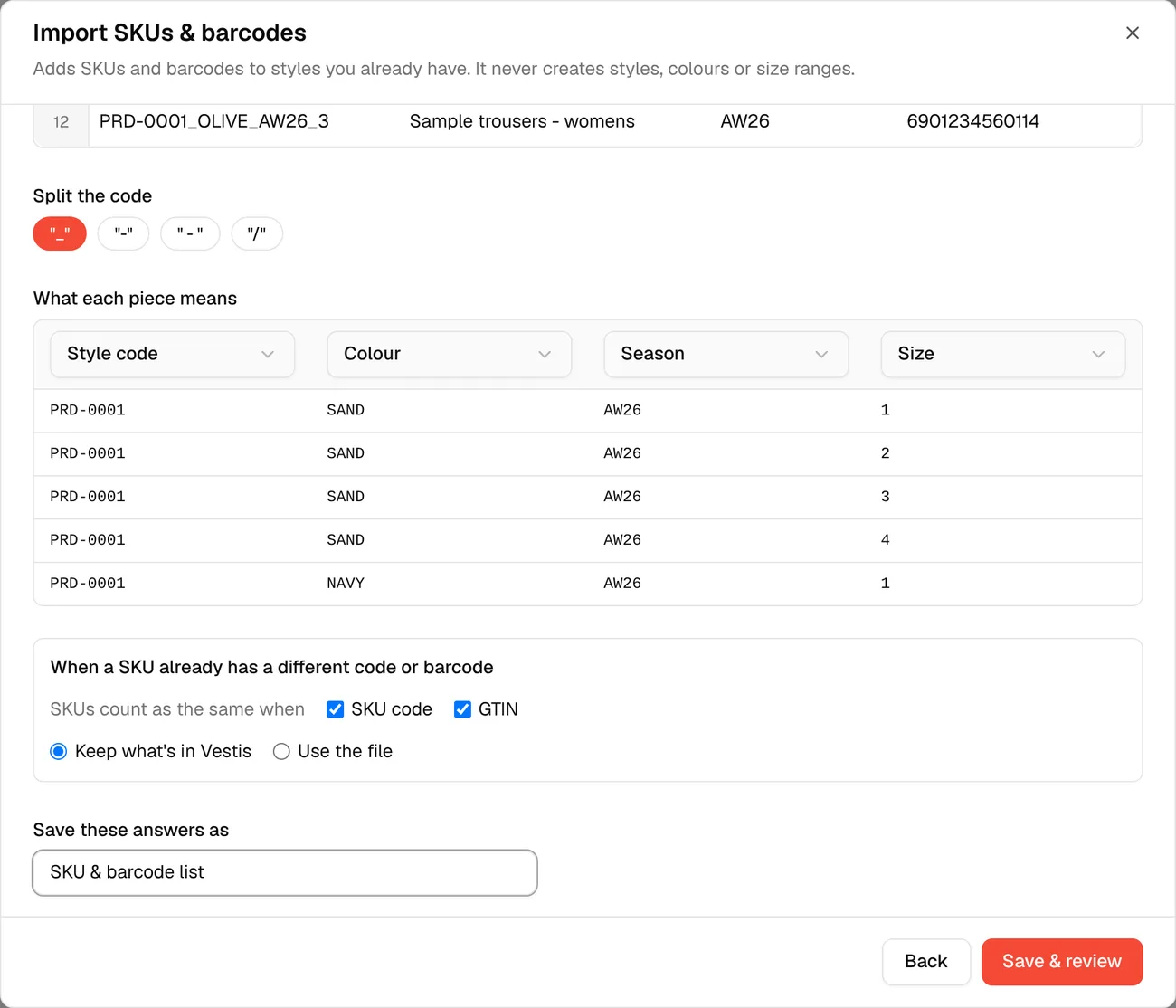
Task: Click barcode 6901234560114 cell
Action: tap(972, 121)
